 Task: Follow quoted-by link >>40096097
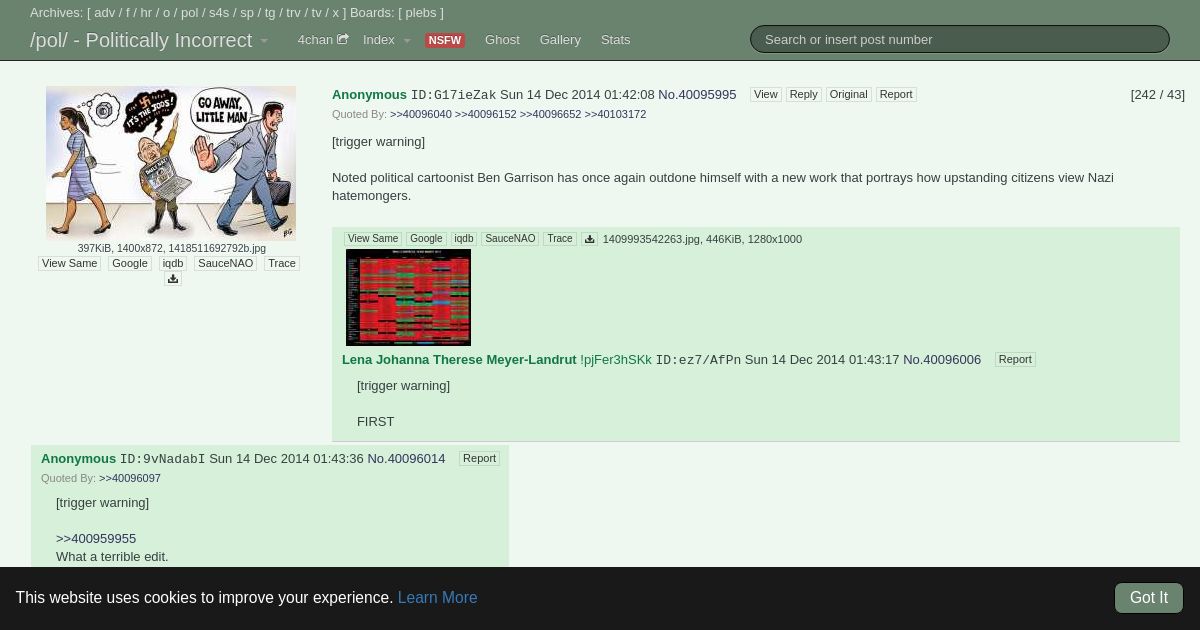click(x=130, y=478)
